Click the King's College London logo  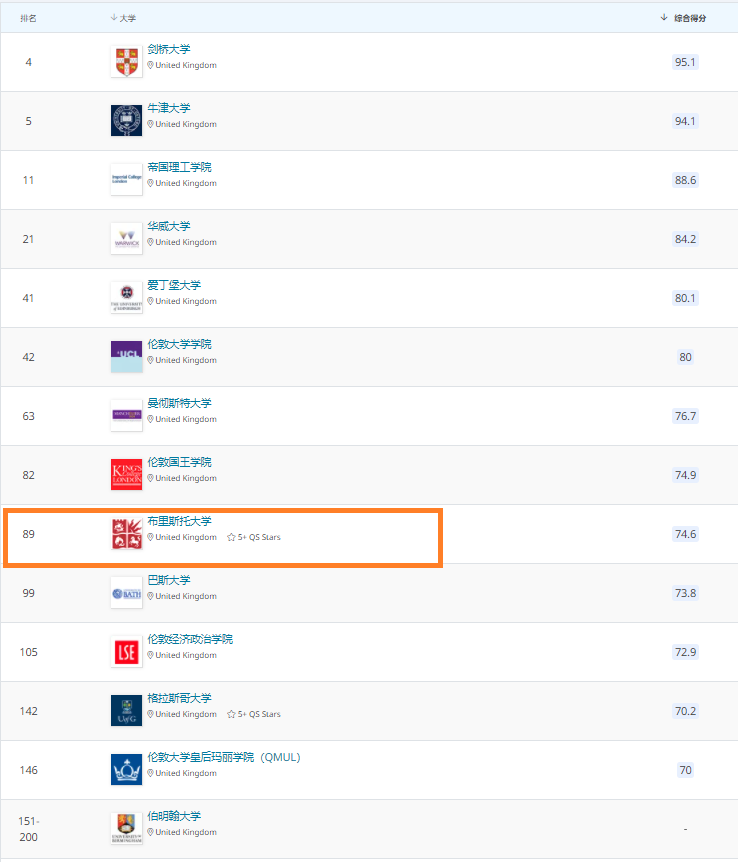[126, 474]
